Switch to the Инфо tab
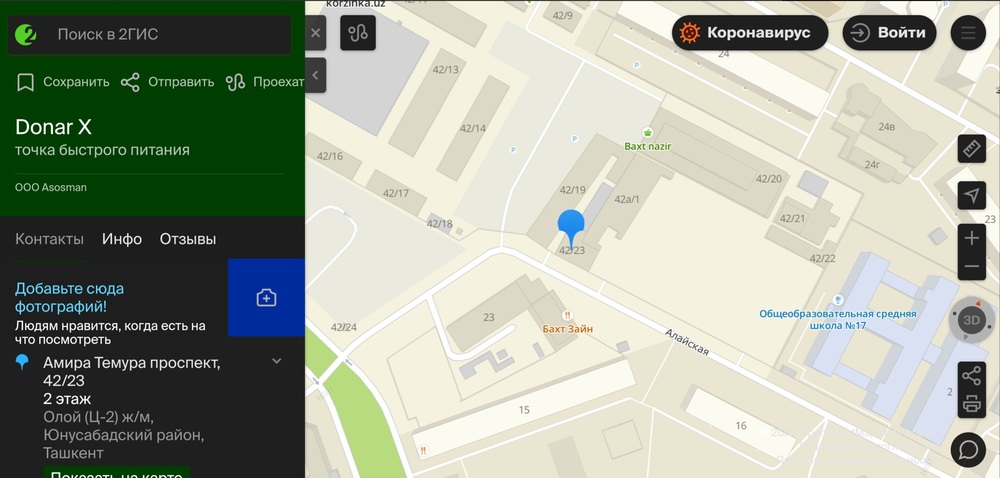Image resolution: width=1000 pixels, height=478 pixels. (122, 239)
